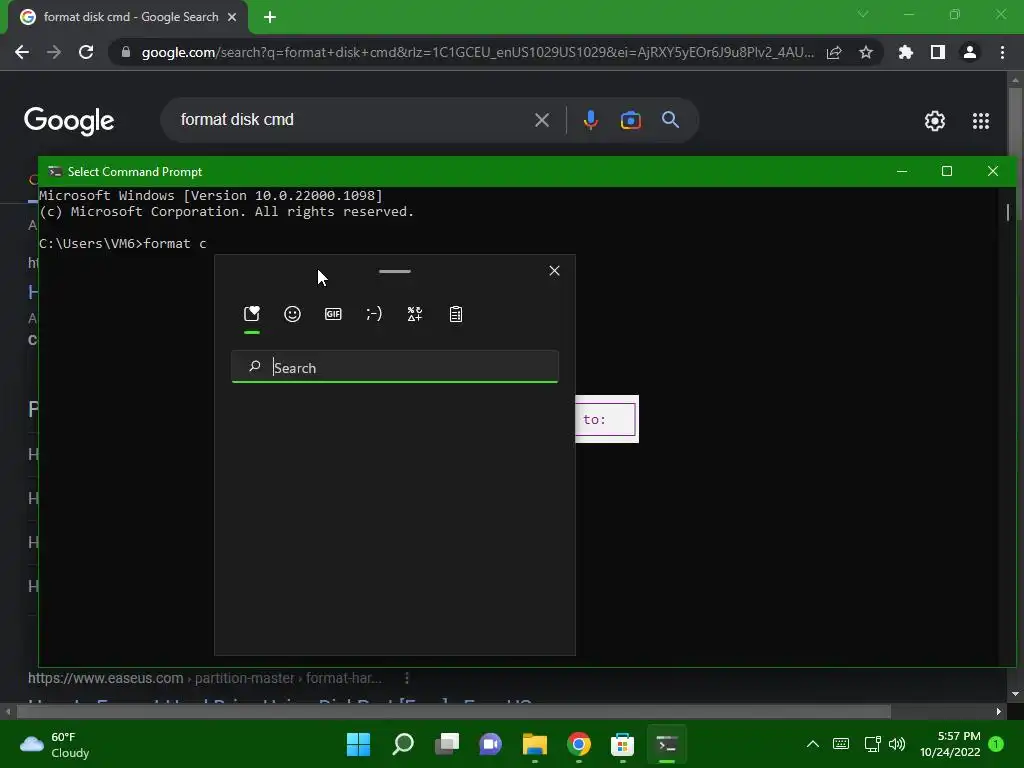Close the 'format disk cmd' Chrome tab

coord(232,17)
